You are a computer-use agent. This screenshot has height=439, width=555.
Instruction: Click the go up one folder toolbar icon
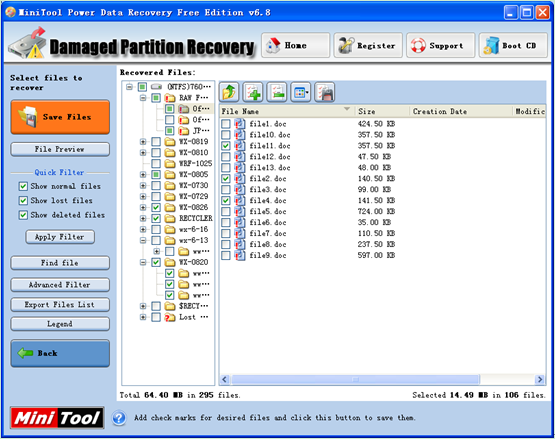tap(229, 92)
